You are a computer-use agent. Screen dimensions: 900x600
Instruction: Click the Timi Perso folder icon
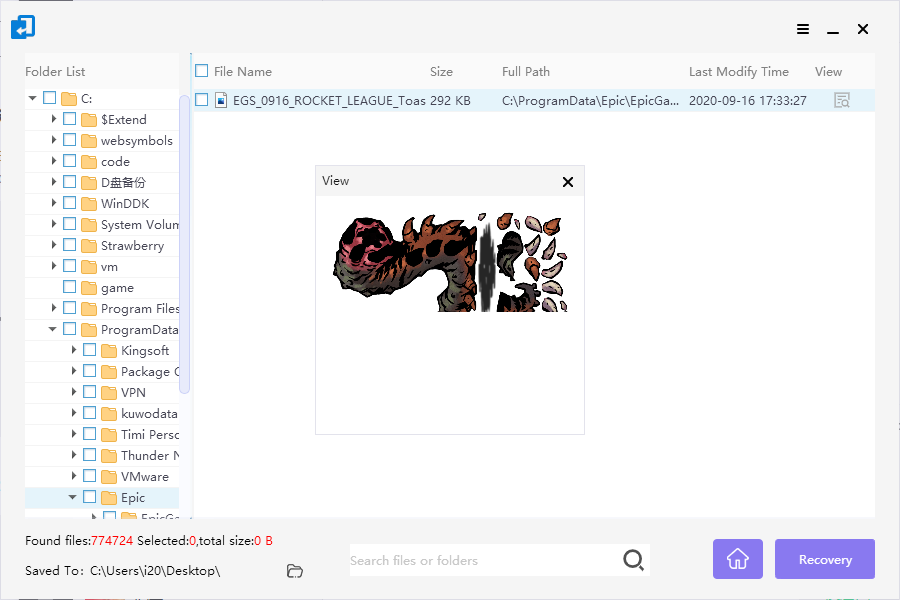point(109,435)
